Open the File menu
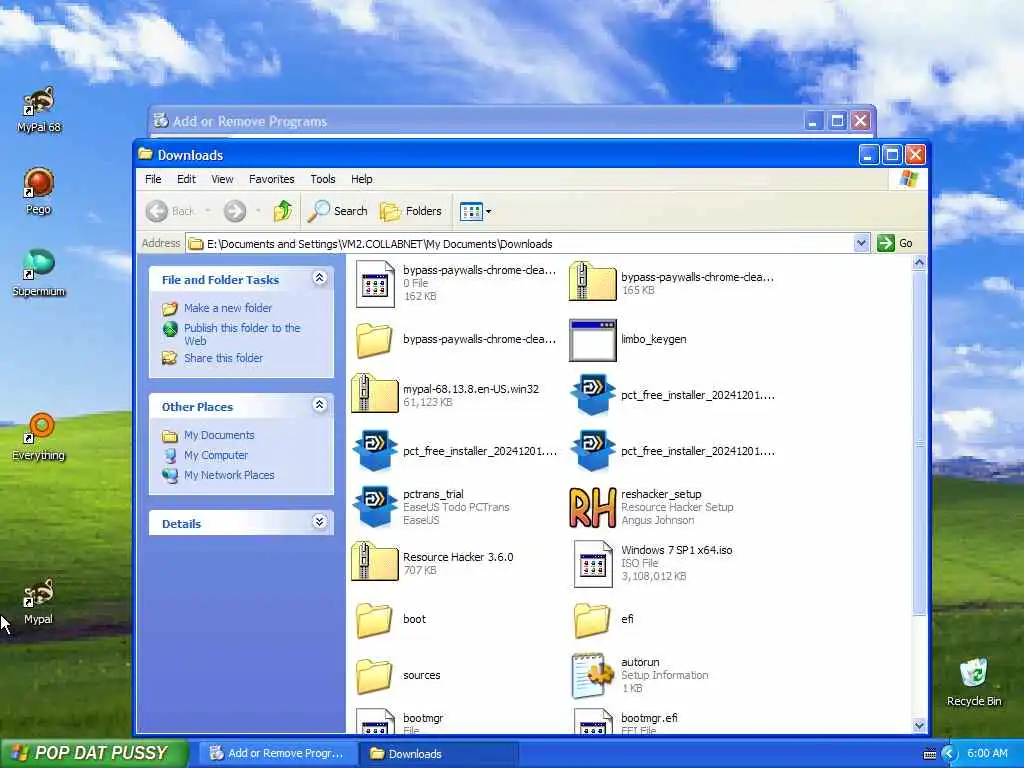Image resolution: width=1024 pixels, height=768 pixels. point(153,179)
